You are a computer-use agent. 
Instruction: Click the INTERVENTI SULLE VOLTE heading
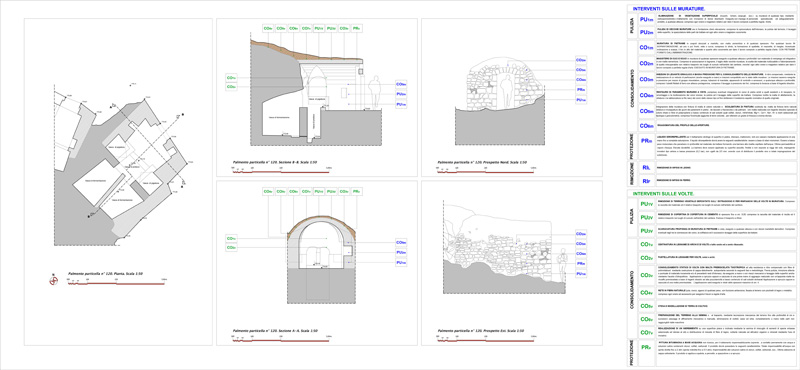[665, 194]
